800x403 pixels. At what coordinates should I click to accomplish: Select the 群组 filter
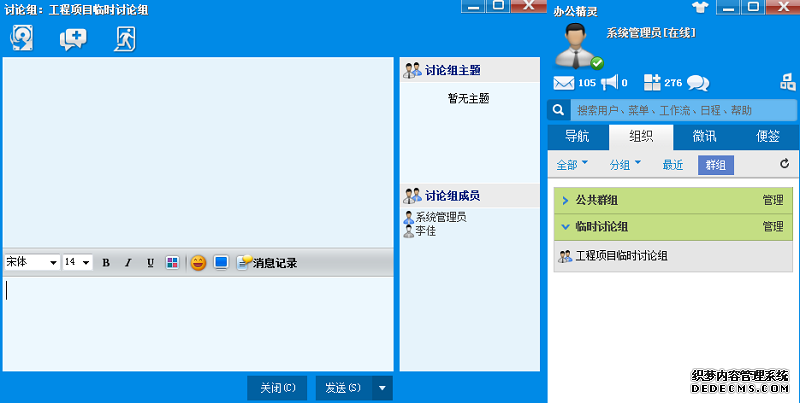(716, 165)
